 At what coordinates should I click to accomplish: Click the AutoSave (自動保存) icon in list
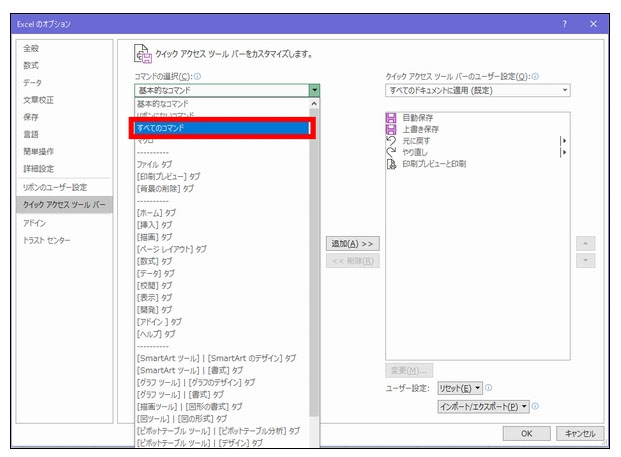point(391,118)
